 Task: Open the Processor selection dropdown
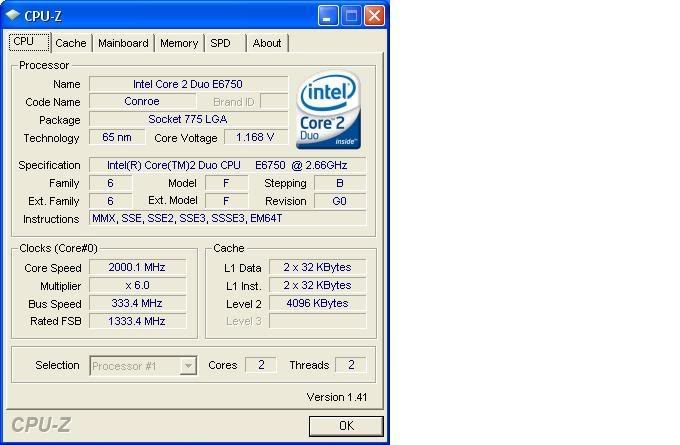[188, 366]
